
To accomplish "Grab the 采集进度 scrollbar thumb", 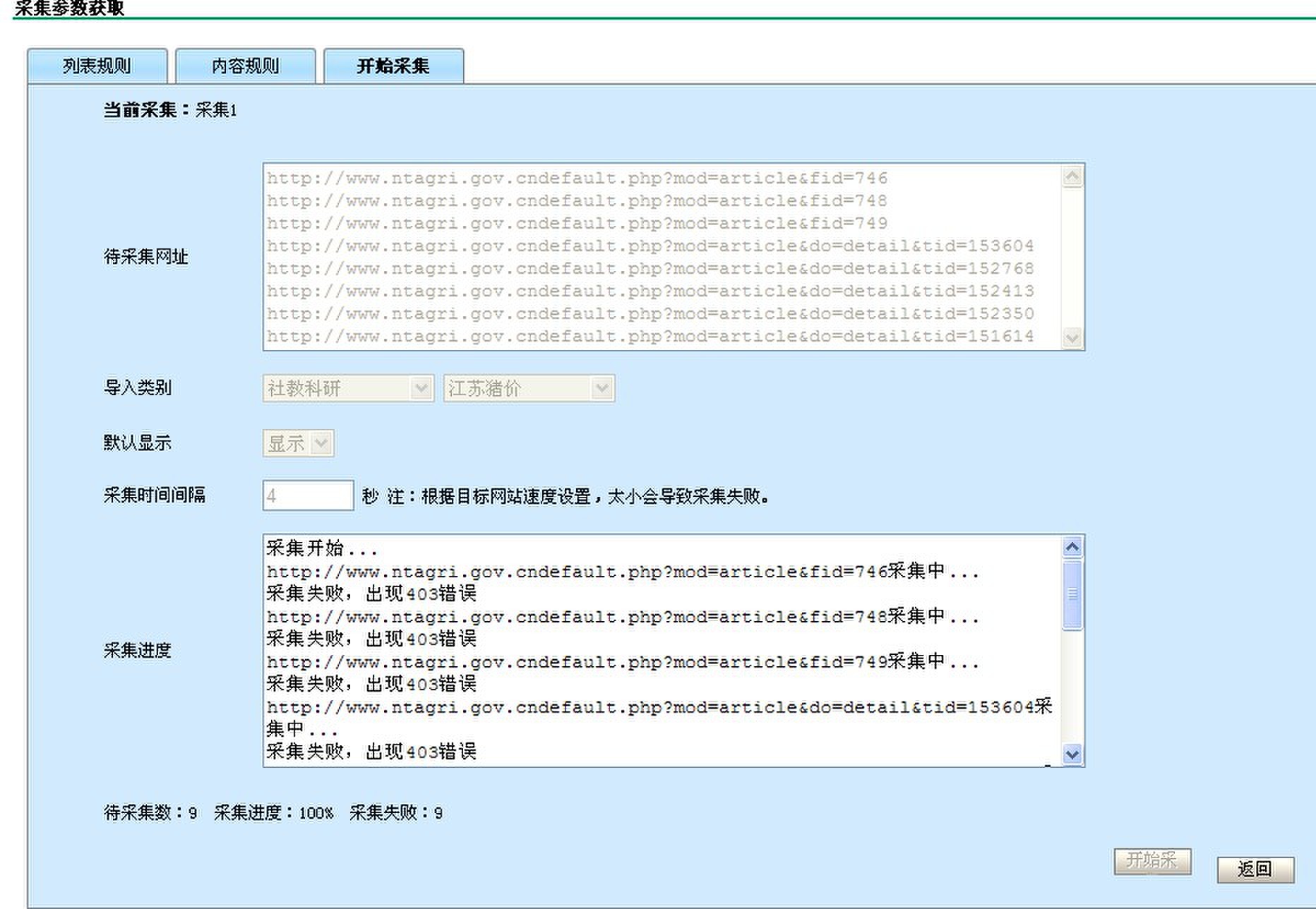I will point(1072,594).
